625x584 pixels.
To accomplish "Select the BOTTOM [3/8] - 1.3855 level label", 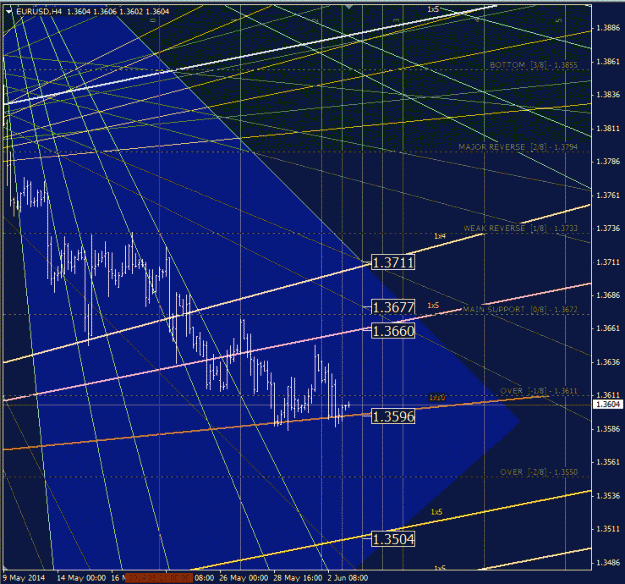I will (x=533, y=65).
